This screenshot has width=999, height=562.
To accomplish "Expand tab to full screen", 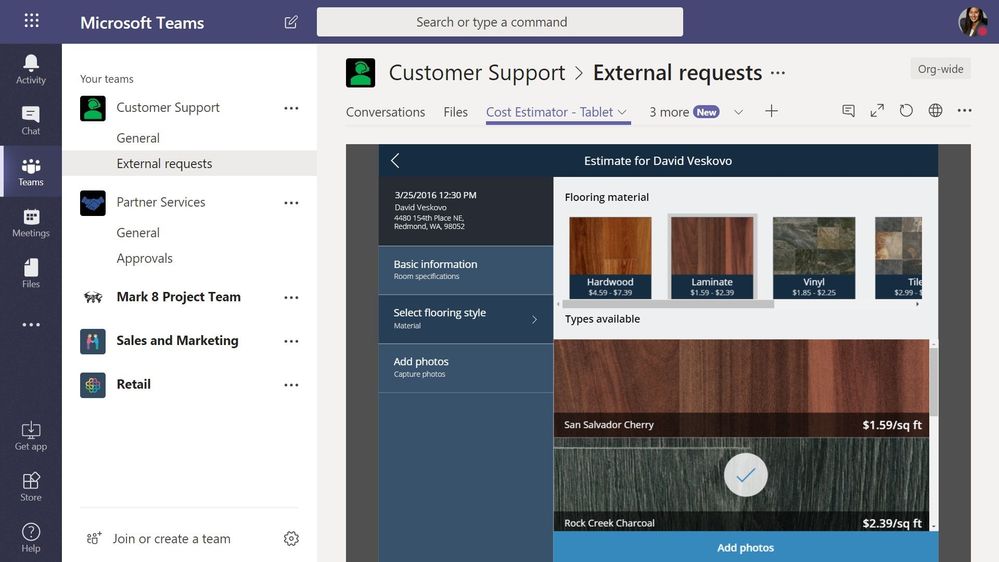I will click(877, 111).
